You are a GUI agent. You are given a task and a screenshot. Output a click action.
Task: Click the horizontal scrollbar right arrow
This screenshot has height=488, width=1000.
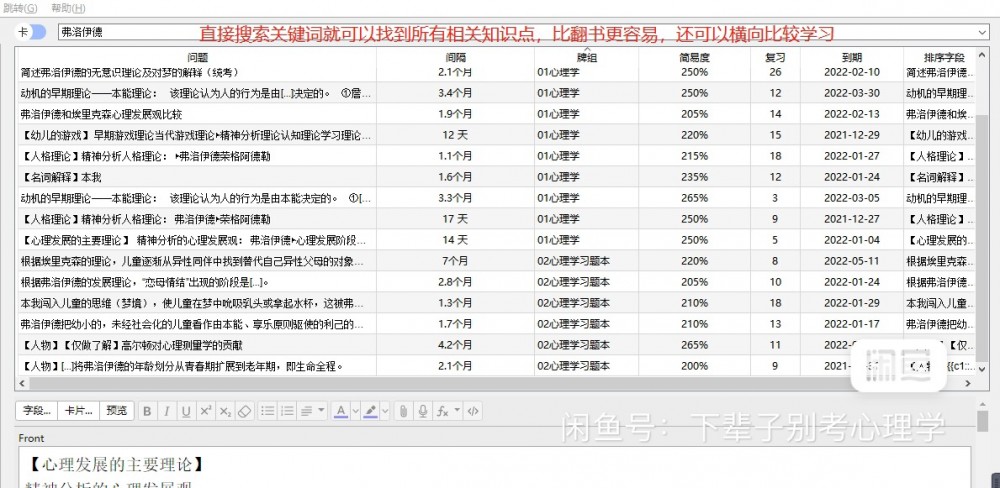click(967, 383)
